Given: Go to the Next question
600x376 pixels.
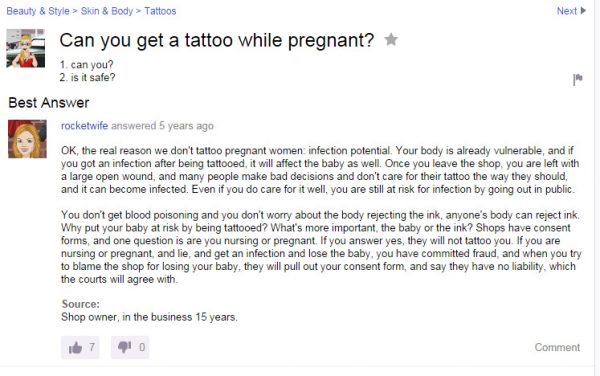Looking at the screenshot, I should (567, 11).
